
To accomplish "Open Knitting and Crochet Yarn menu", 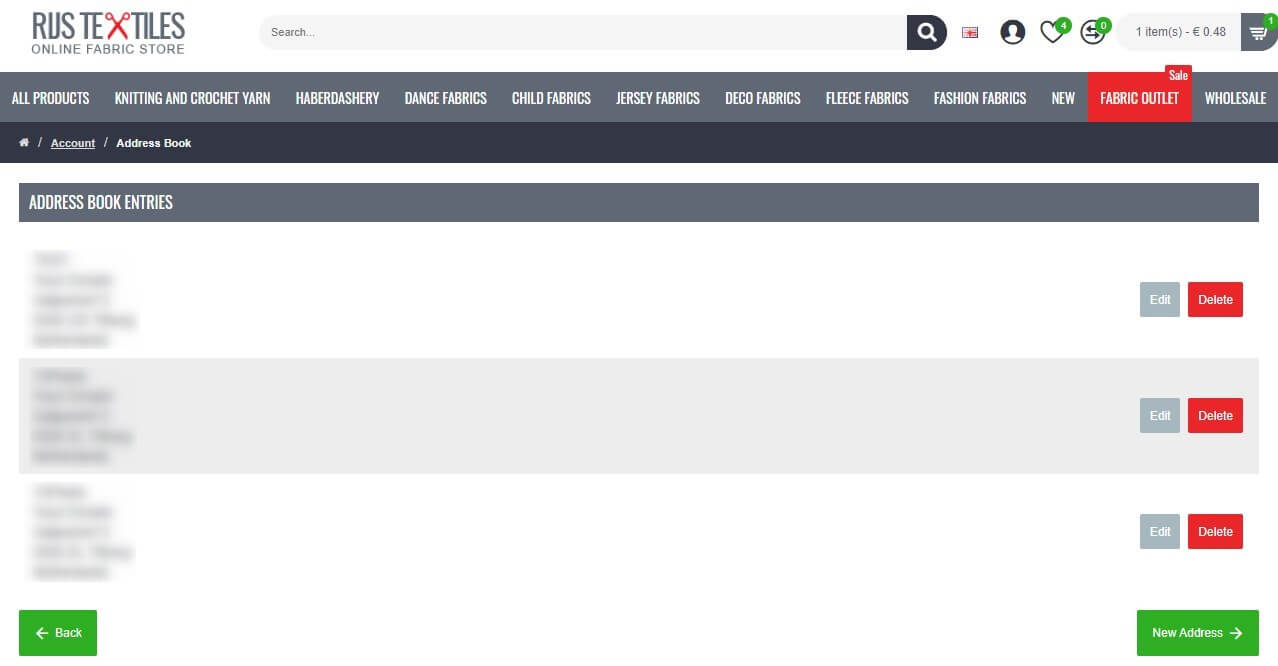I will (192, 98).
